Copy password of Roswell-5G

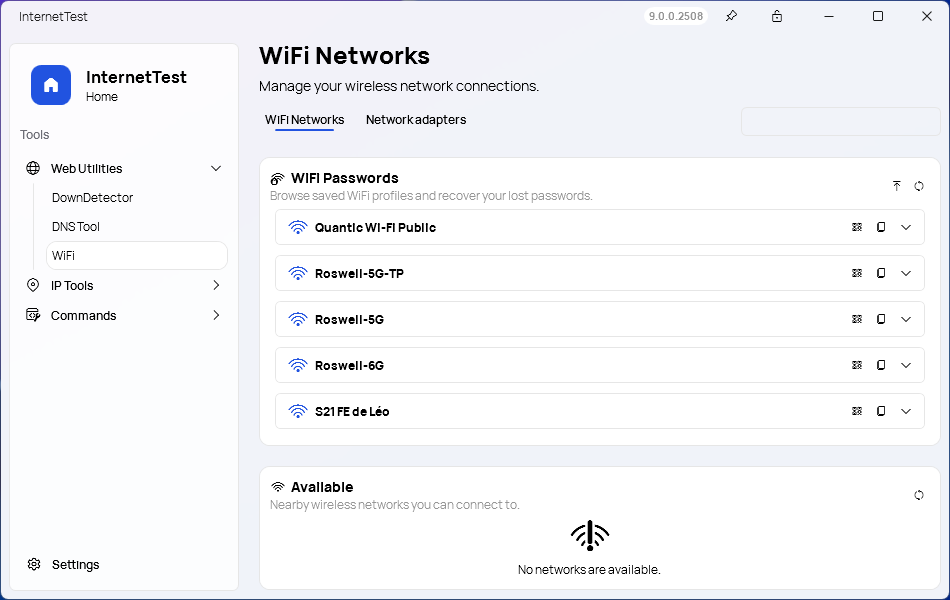[881, 319]
